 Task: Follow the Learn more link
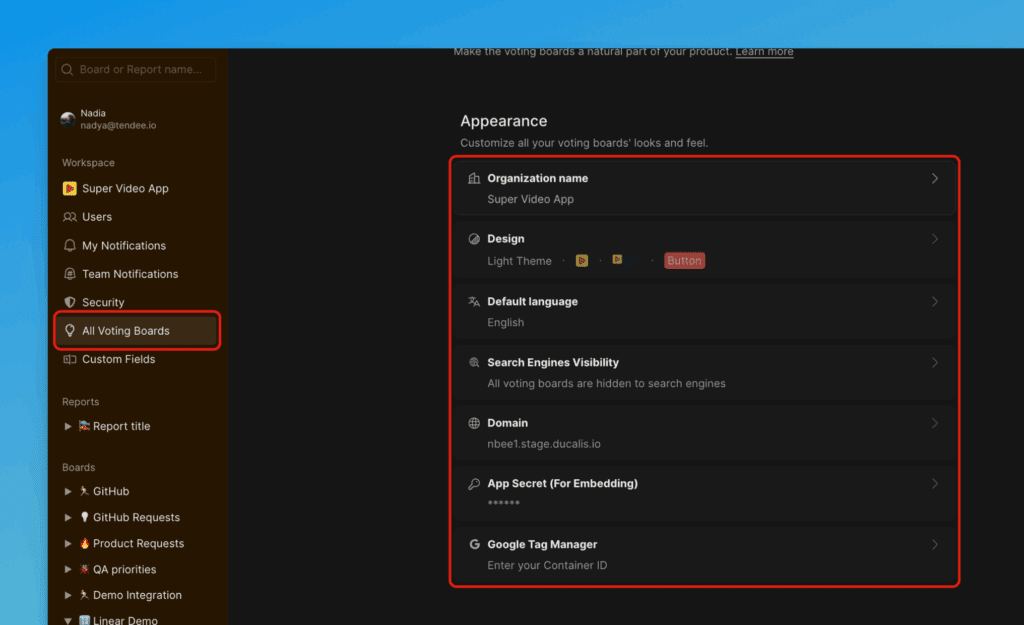tap(764, 52)
